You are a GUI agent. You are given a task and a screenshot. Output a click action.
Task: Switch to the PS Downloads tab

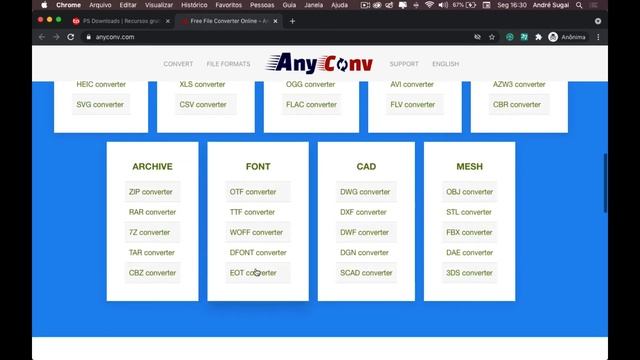(x=121, y=21)
